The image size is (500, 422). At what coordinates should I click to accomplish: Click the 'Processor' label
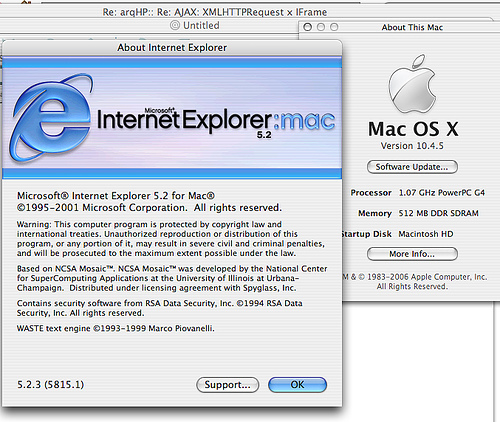pyautogui.click(x=371, y=193)
